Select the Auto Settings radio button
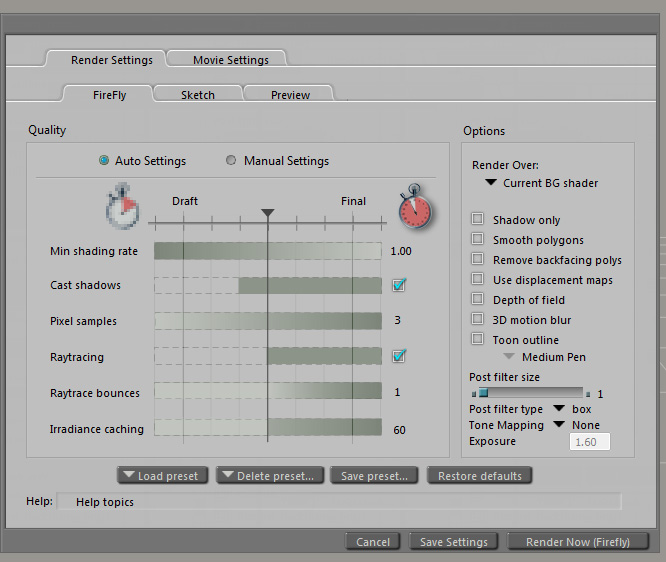 coord(104,161)
